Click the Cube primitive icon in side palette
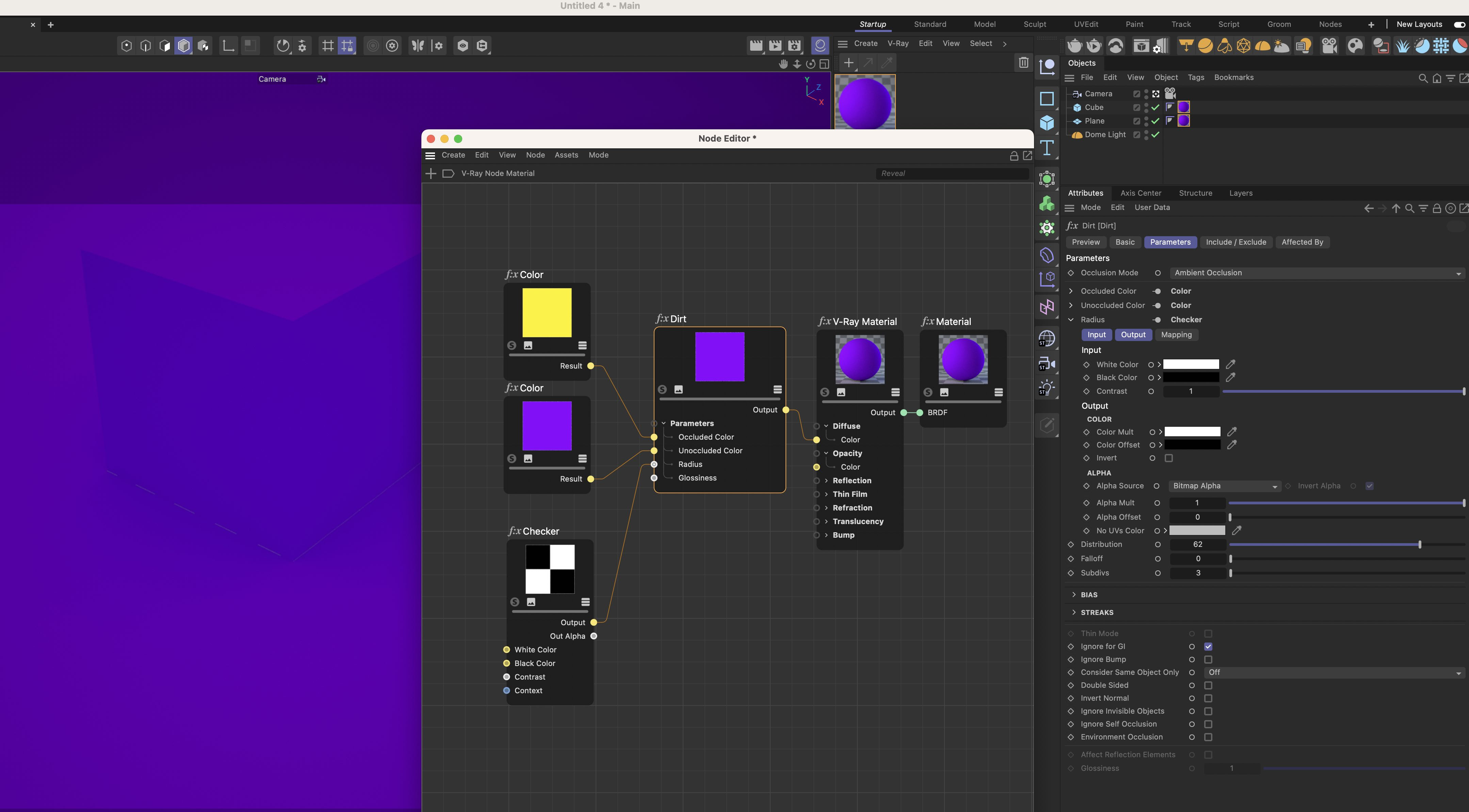The height and width of the screenshot is (812, 1469). click(1046, 123)
